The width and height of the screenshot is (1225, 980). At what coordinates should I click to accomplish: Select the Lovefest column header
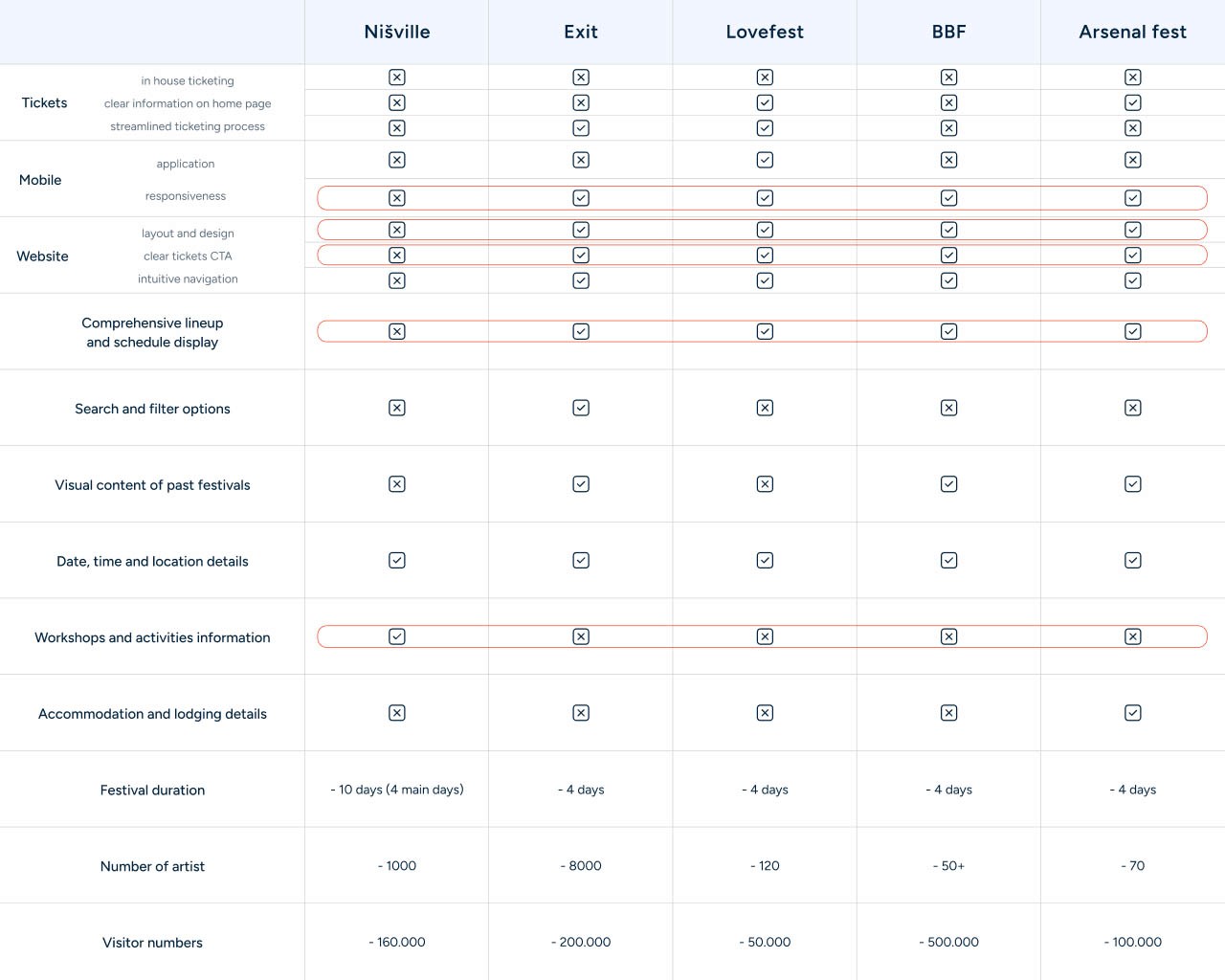765,32
